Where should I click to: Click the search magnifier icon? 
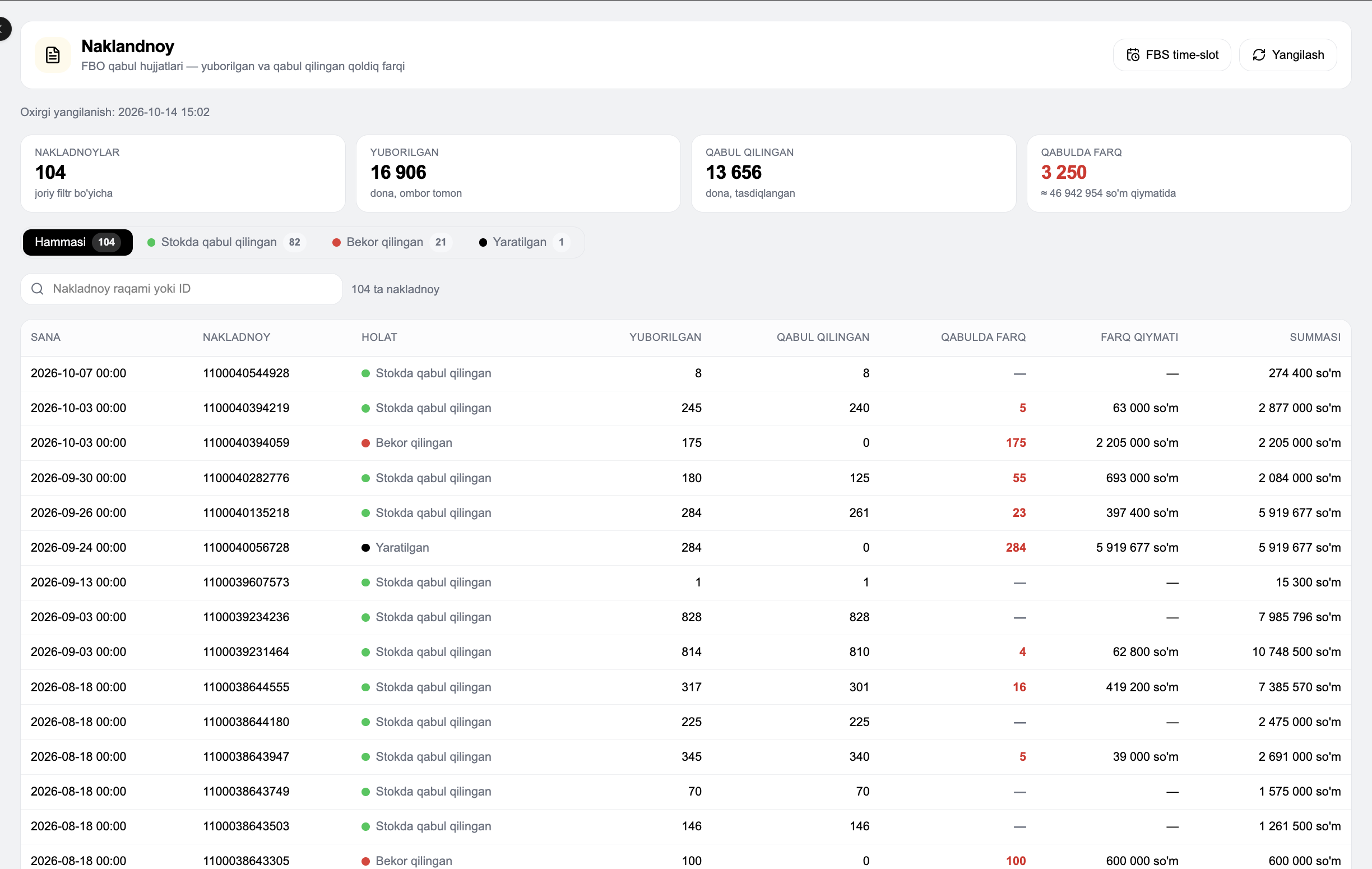pos(38,289)
